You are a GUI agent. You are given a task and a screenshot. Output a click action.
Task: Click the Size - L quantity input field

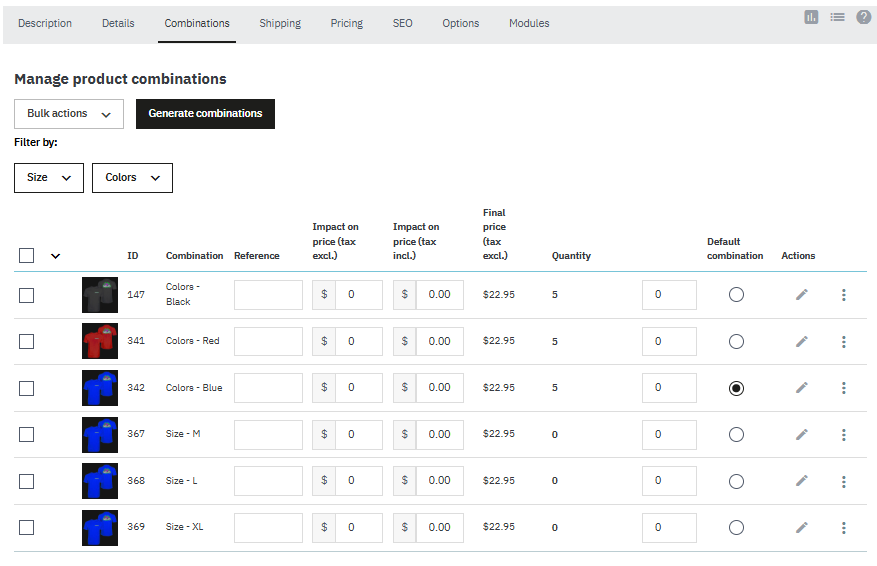(669, 481)
